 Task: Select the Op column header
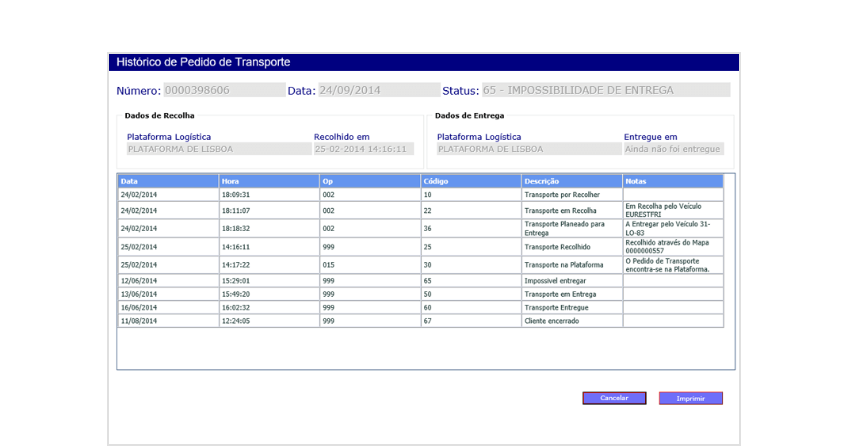[369, 181]
